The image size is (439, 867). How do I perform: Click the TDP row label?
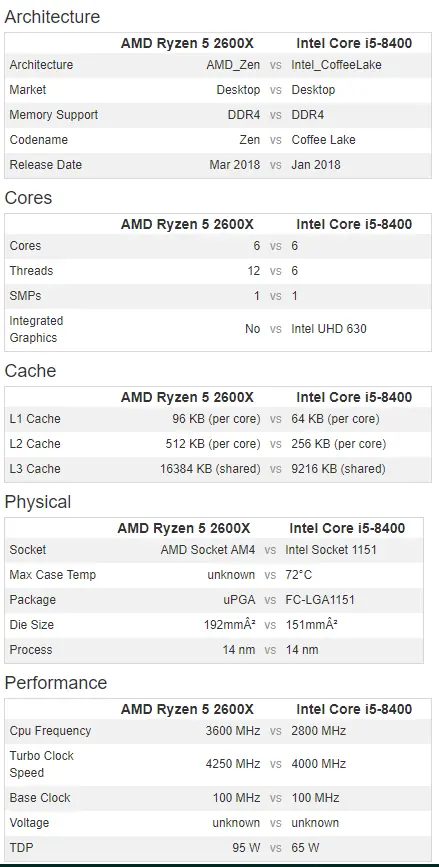click(x=21, y=848)
